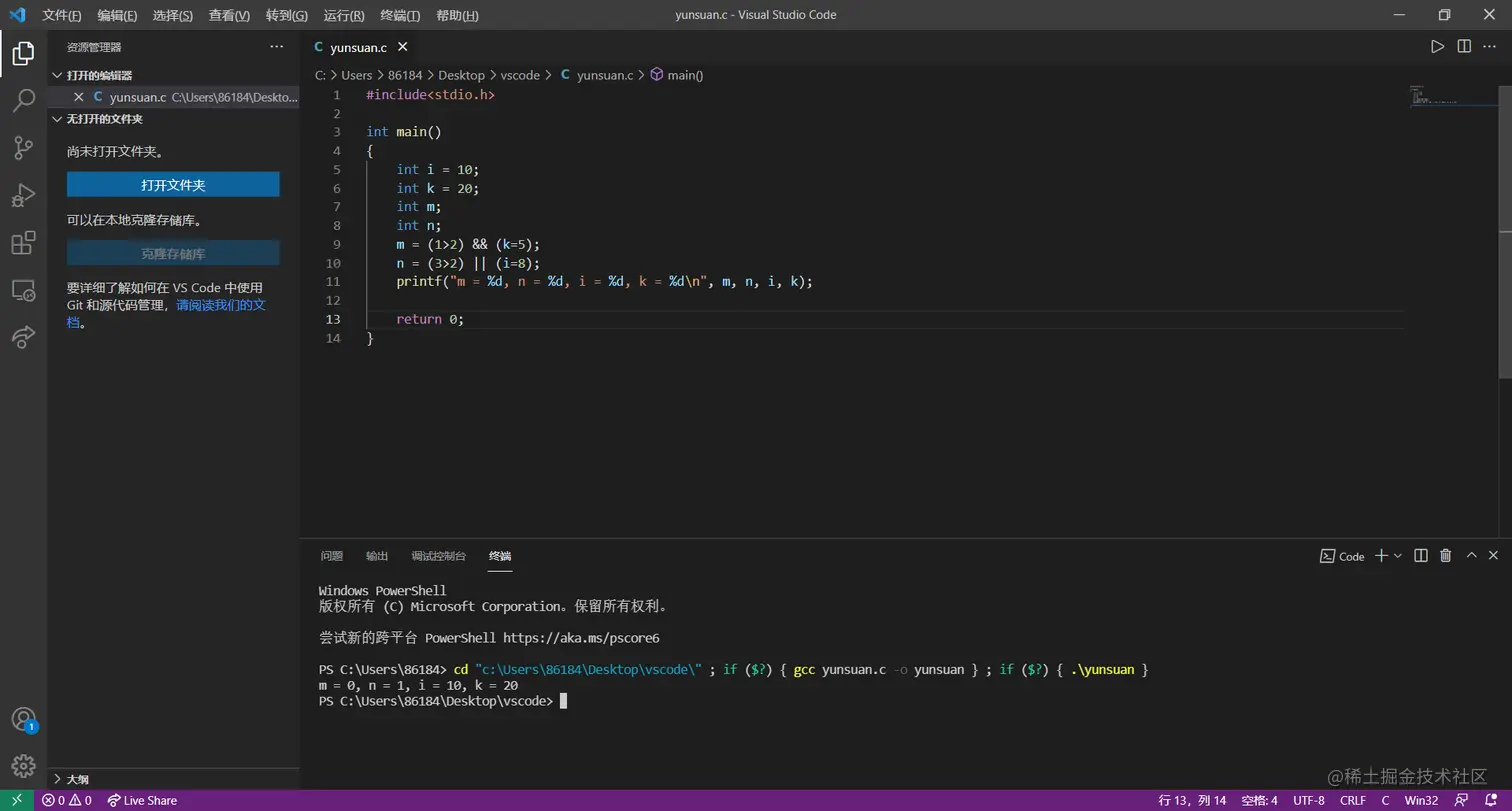Select language mode C in status bar
Viewport: 1512px width, 811px height.
coord(1385,800)
